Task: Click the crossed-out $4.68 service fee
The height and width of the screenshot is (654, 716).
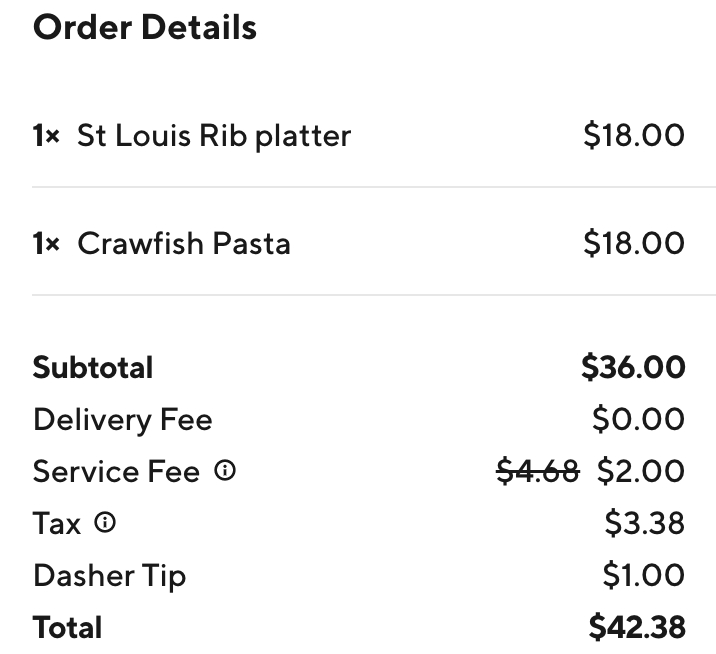Action: coord(538,471)
